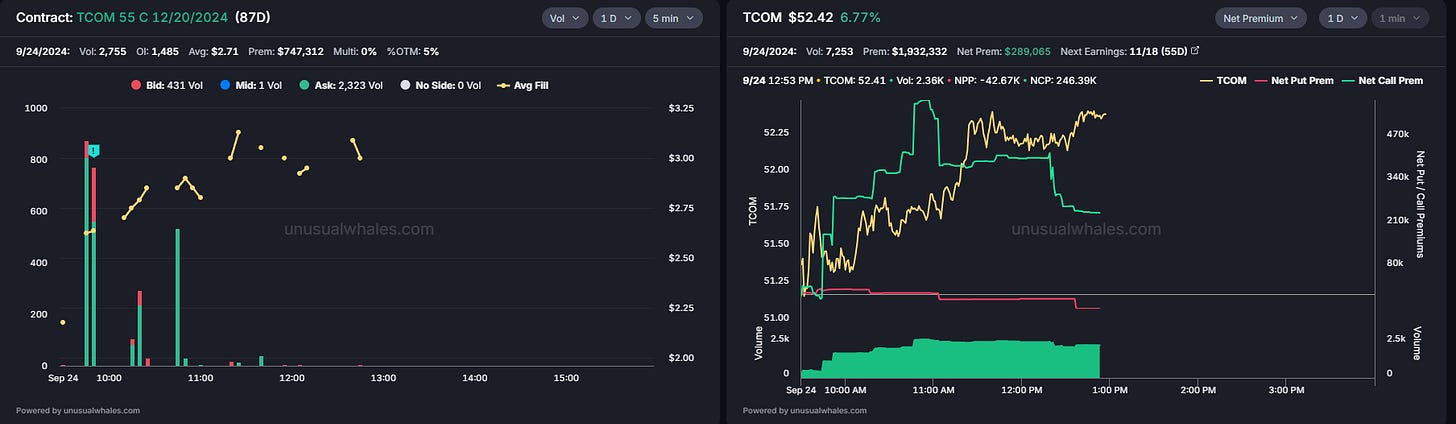Click the Vol: 2,755 contract stat
Screen dimensions: 1456x424
(104, 50)
